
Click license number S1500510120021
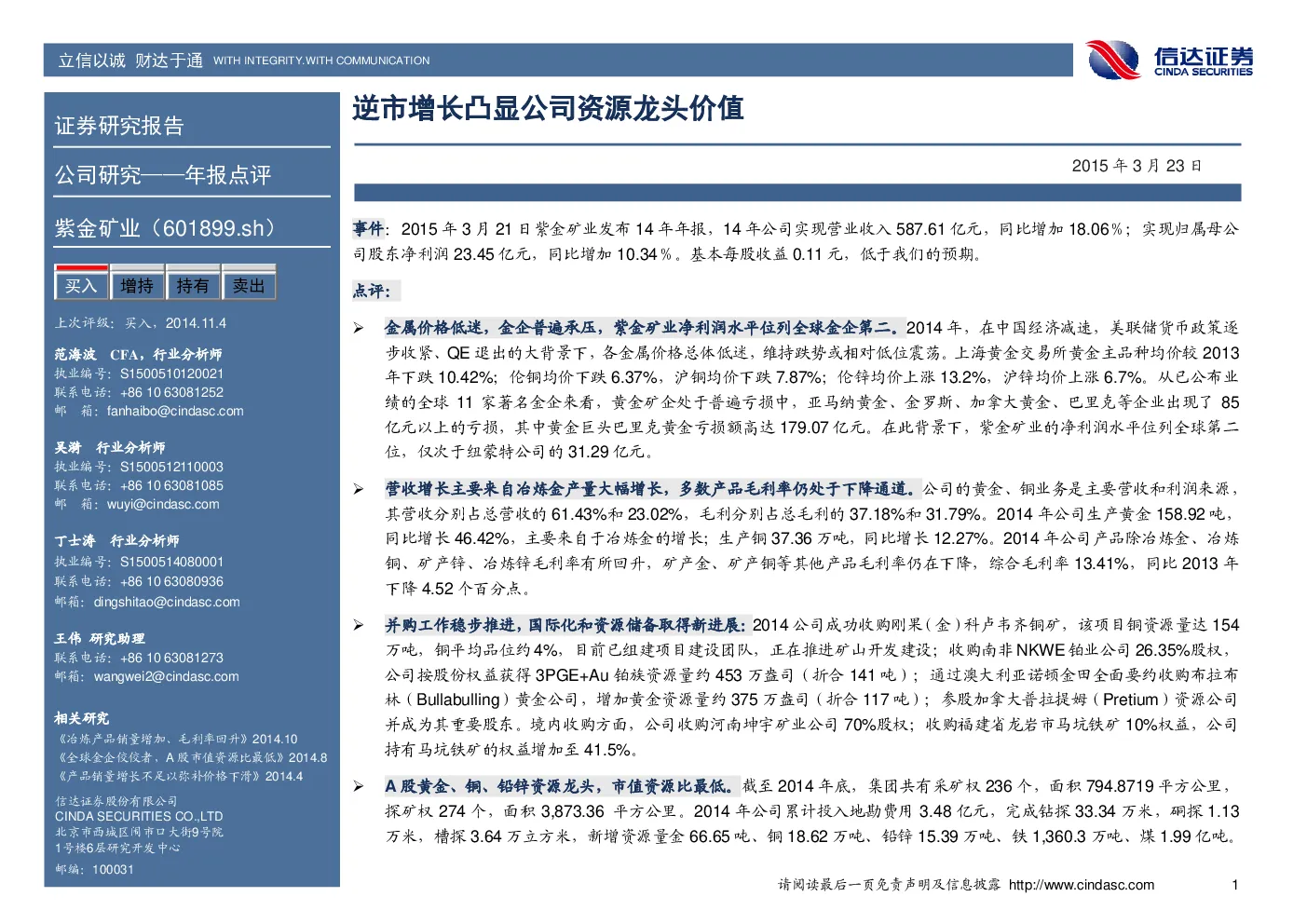click(171, 374)
